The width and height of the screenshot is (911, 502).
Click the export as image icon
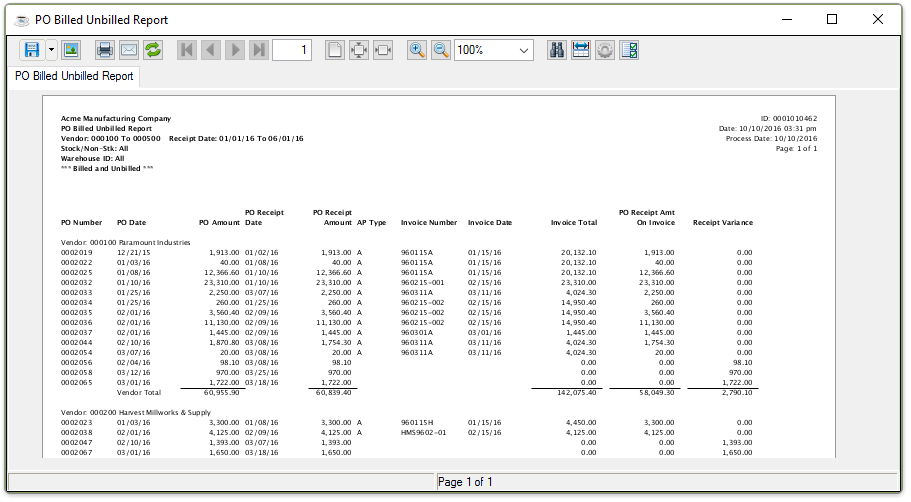point(71,50)
